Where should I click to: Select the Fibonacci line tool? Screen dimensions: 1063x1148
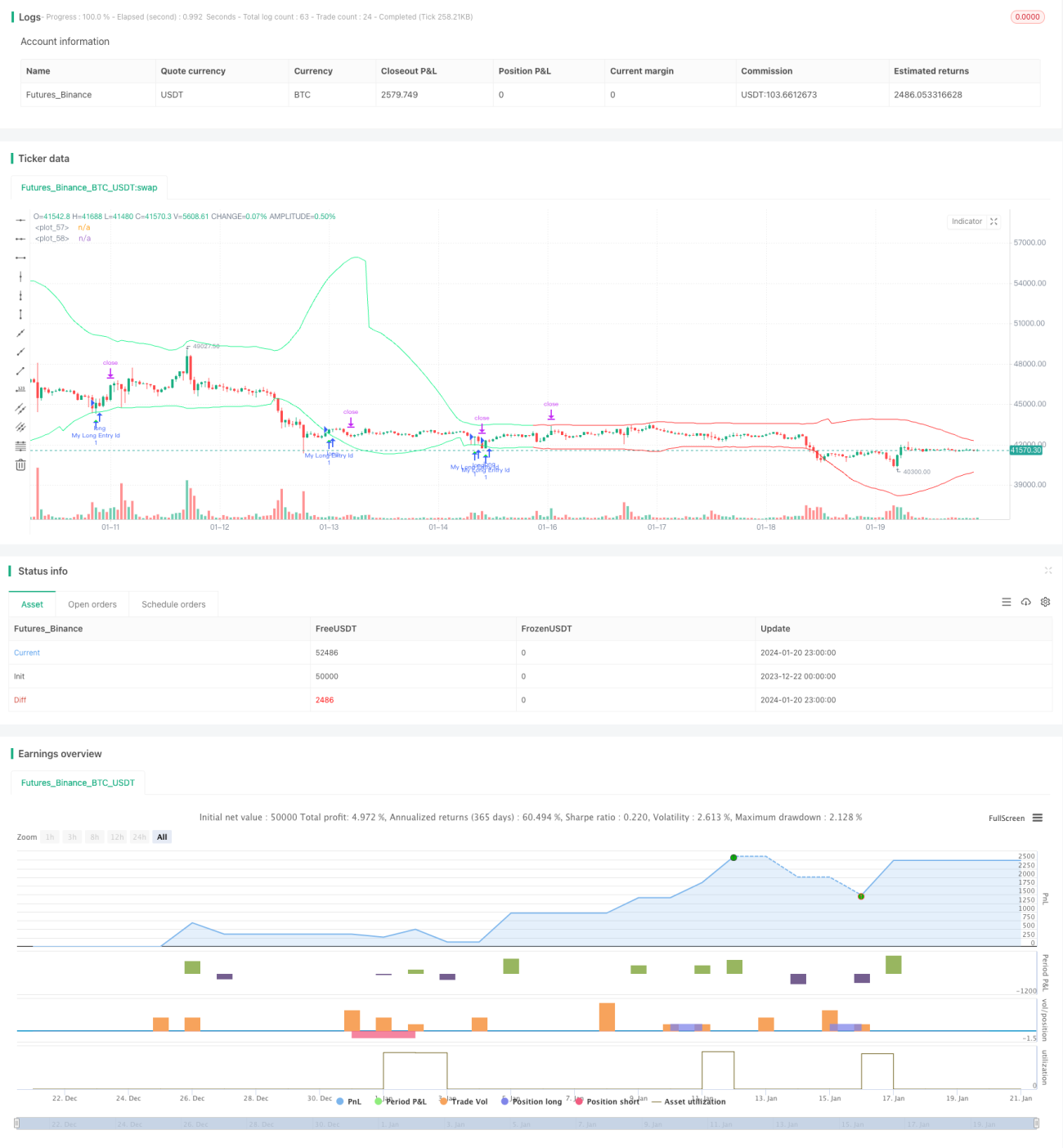[x=20, y=446]
